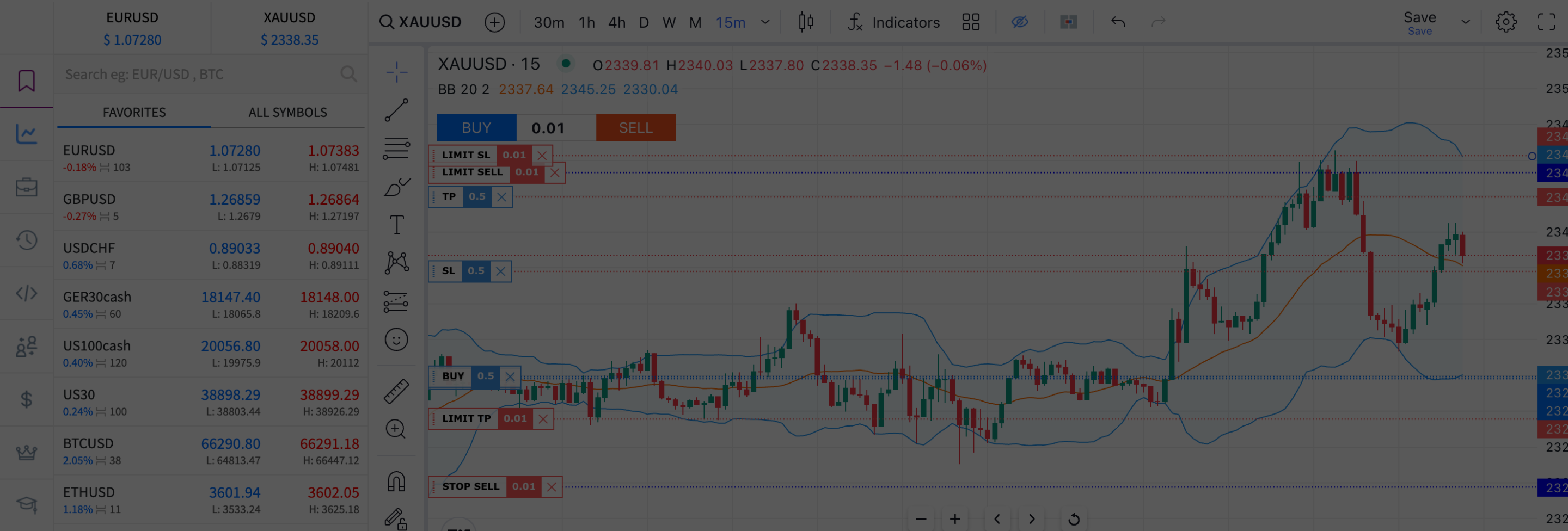This screenshot has width=1568, height=531.
Task: Toggle the trade panel display icon
Action: (1068, 22)
